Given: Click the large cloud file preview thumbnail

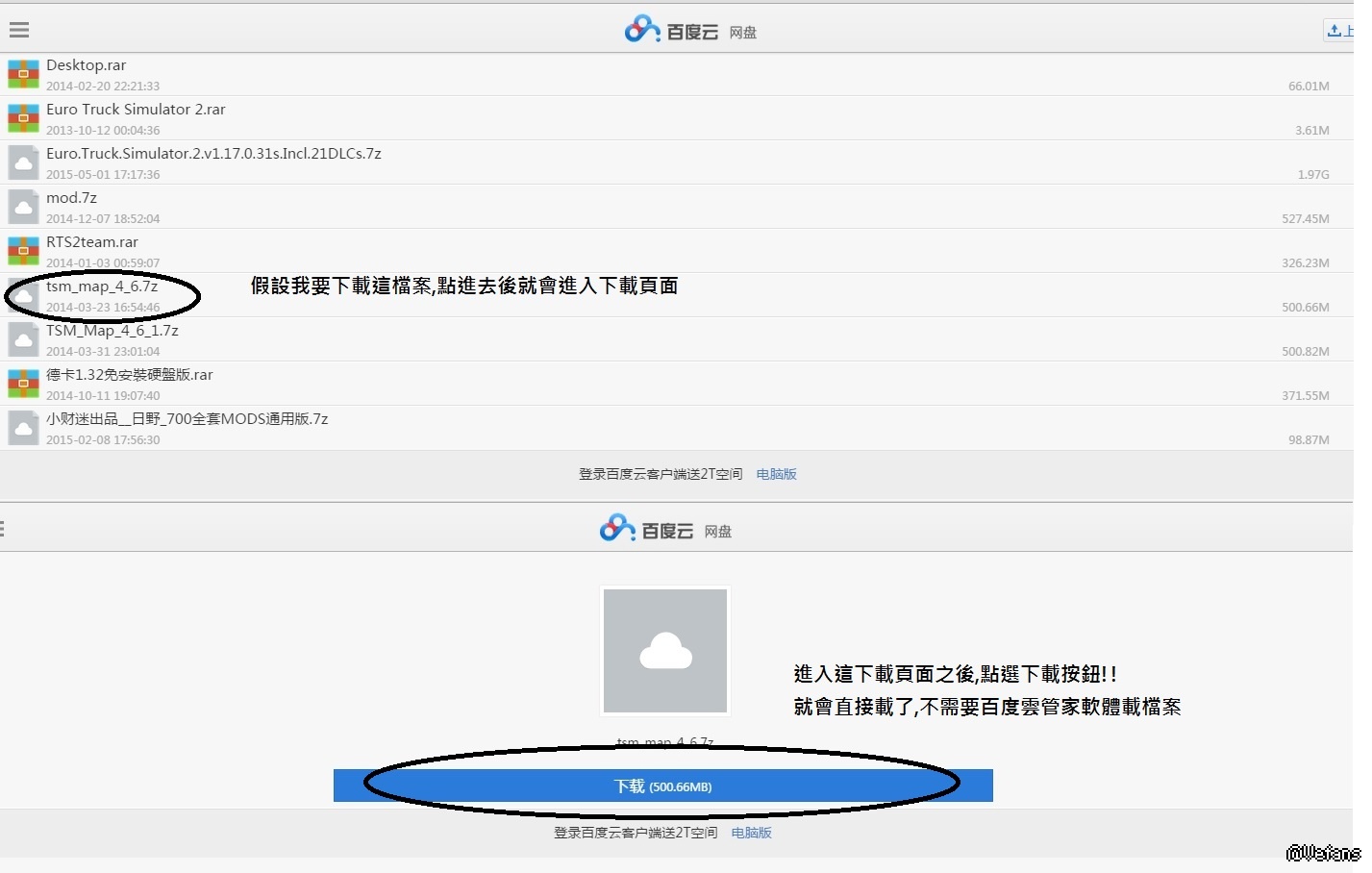Looking at the screenshot, I should [x=664, y=651].
